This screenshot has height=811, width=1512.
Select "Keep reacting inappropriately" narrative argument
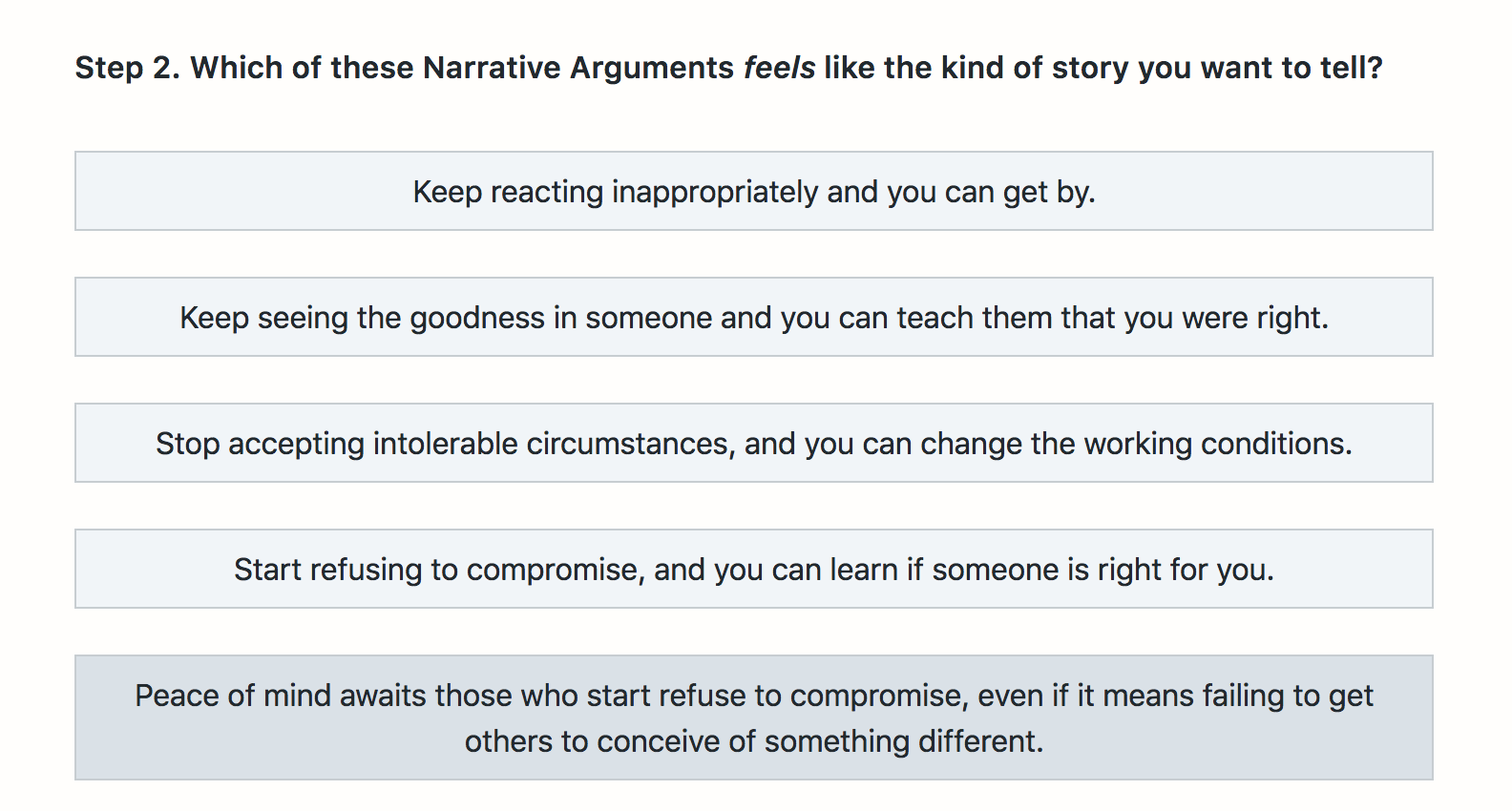pos(754,191)
